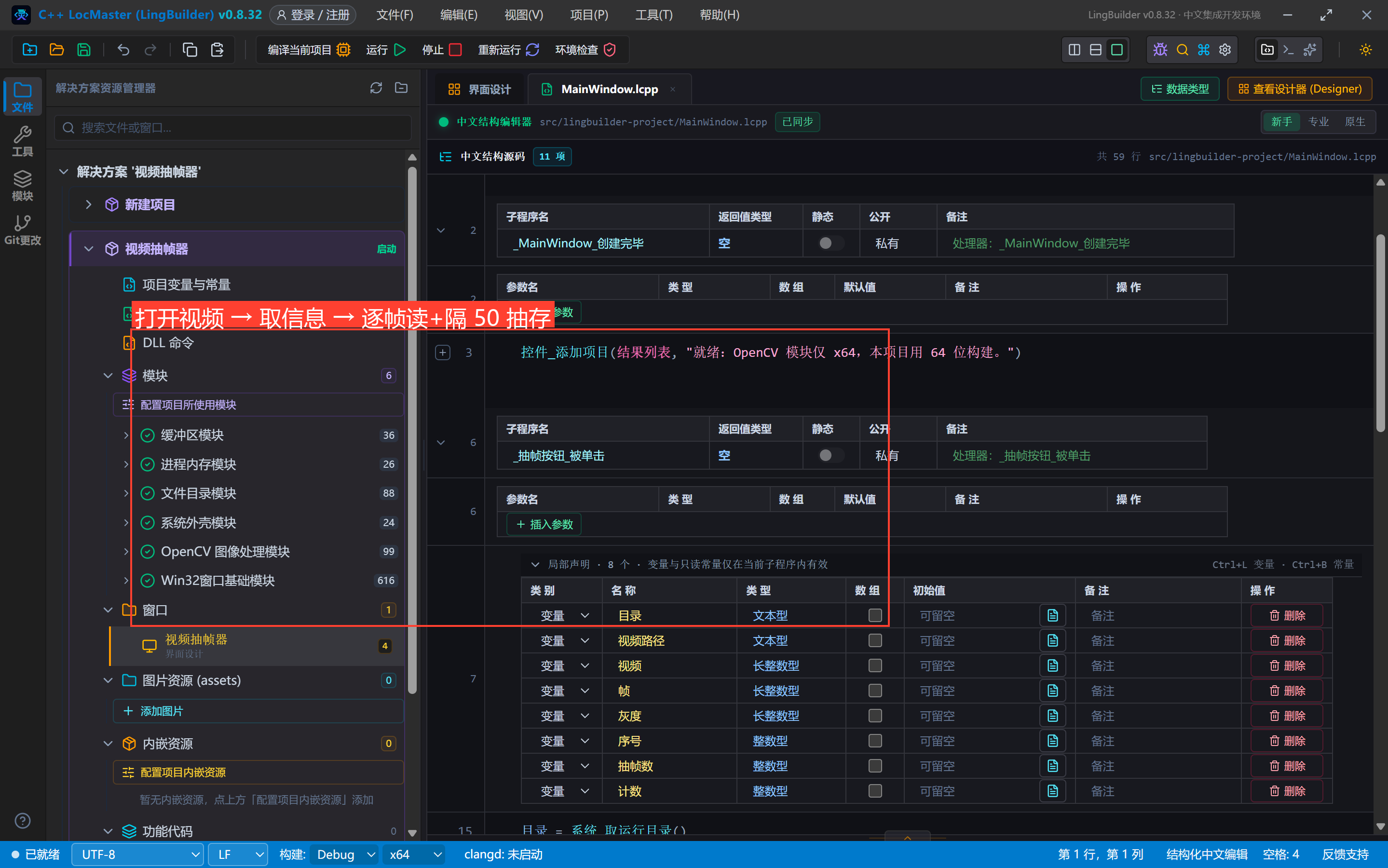The image size is (1388, 868).
Task: Check array box for 计数 variable
Action: (x=875, y=791)
